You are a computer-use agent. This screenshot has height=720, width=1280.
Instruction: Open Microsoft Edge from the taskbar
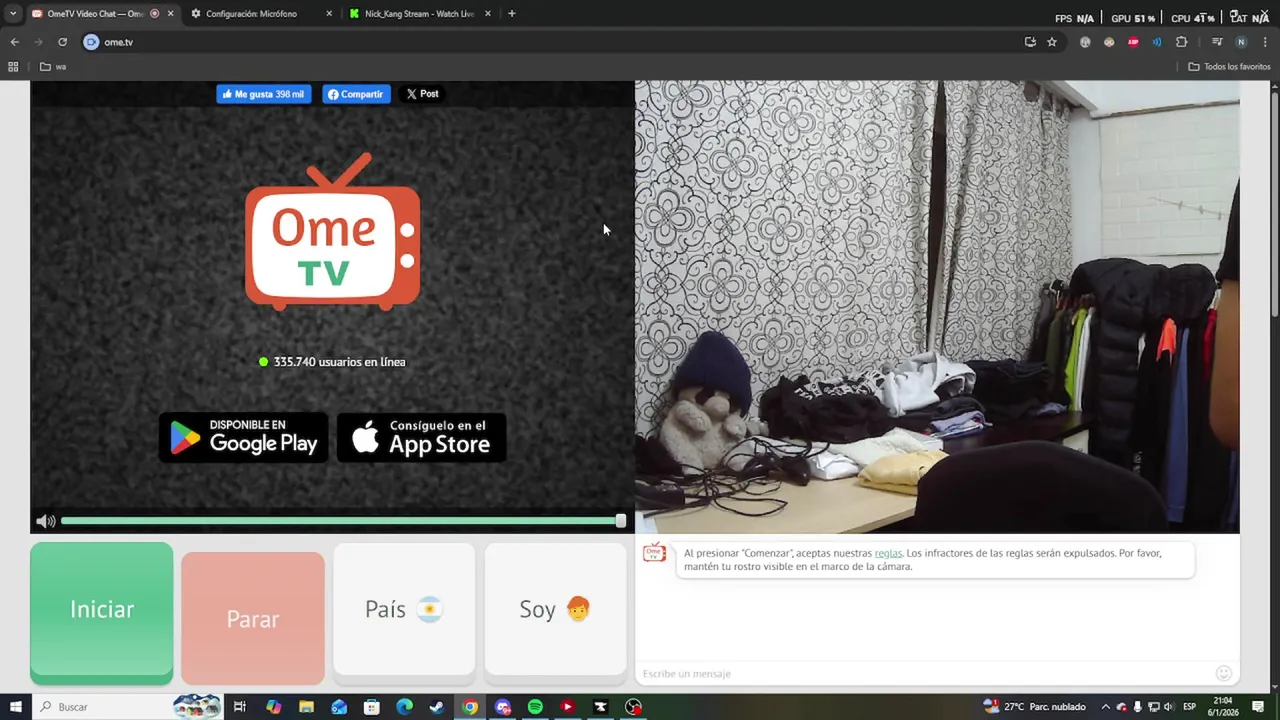pyautogui.click(x=404, y=707)
